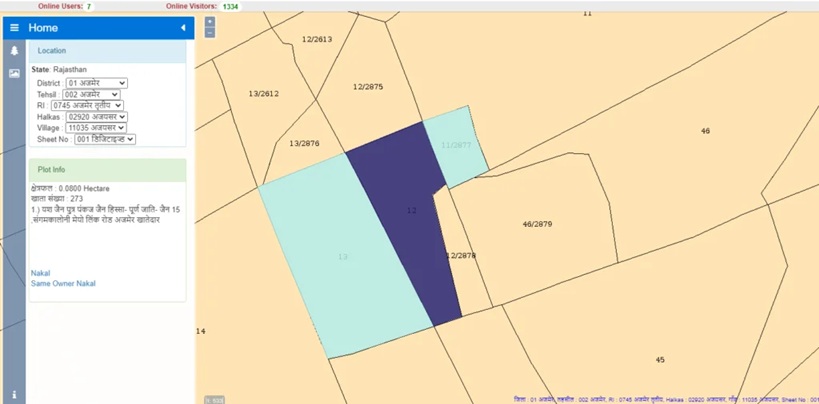Screen dimensions: 819x404
Task: Click the Online Visitors count 1334
Action: 230,7
